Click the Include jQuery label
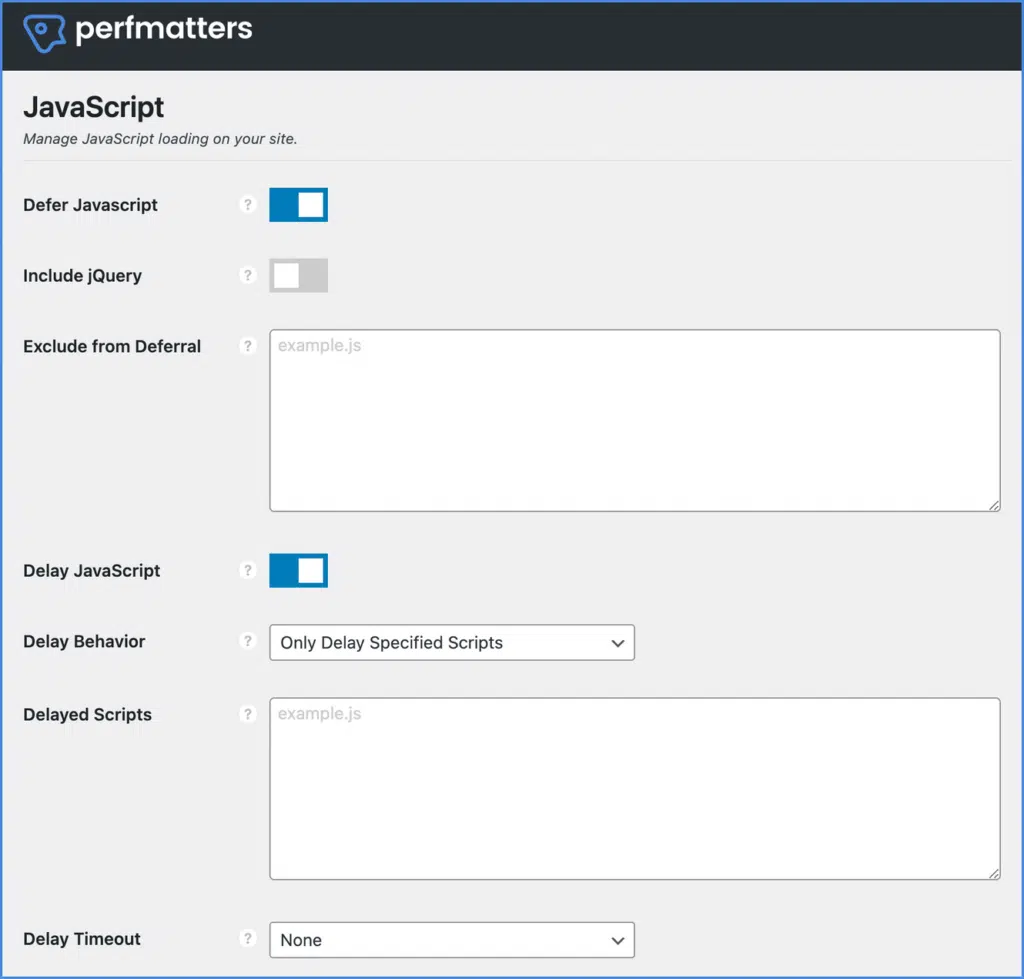This screenshot has height=979, width=1024. point(82,276)
